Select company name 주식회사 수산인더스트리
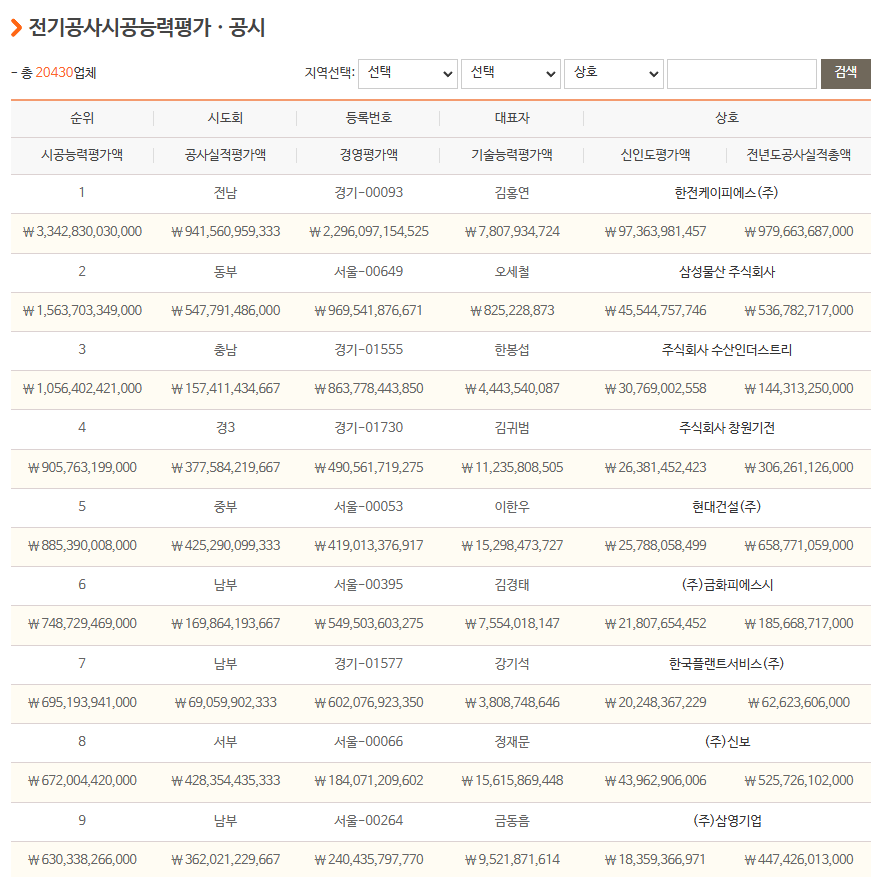Screen dimensions: 887x877 coord(726,350)
